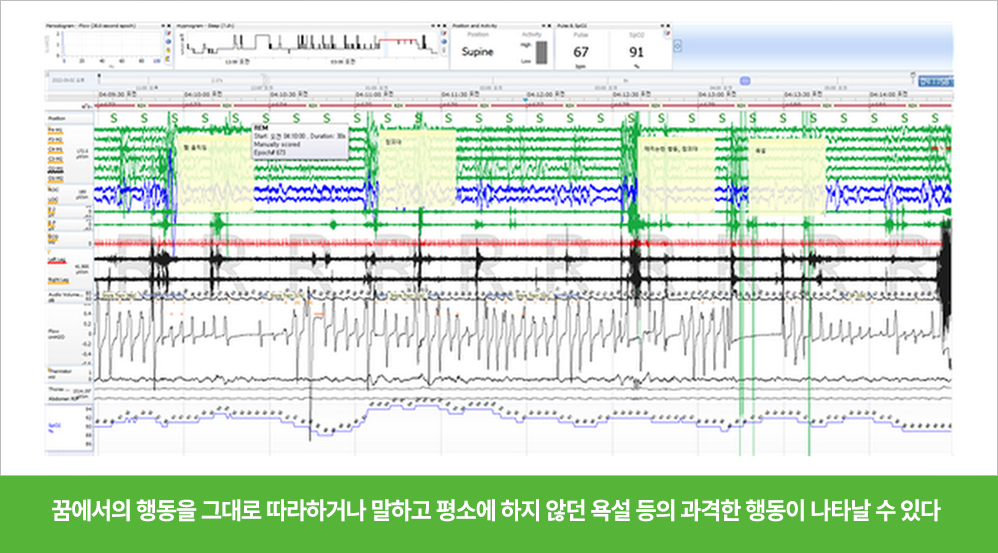The height and width of the screenshot is (553, 998).
Task: Select the Audio Volume channel label
Action: tap(65, 295)
